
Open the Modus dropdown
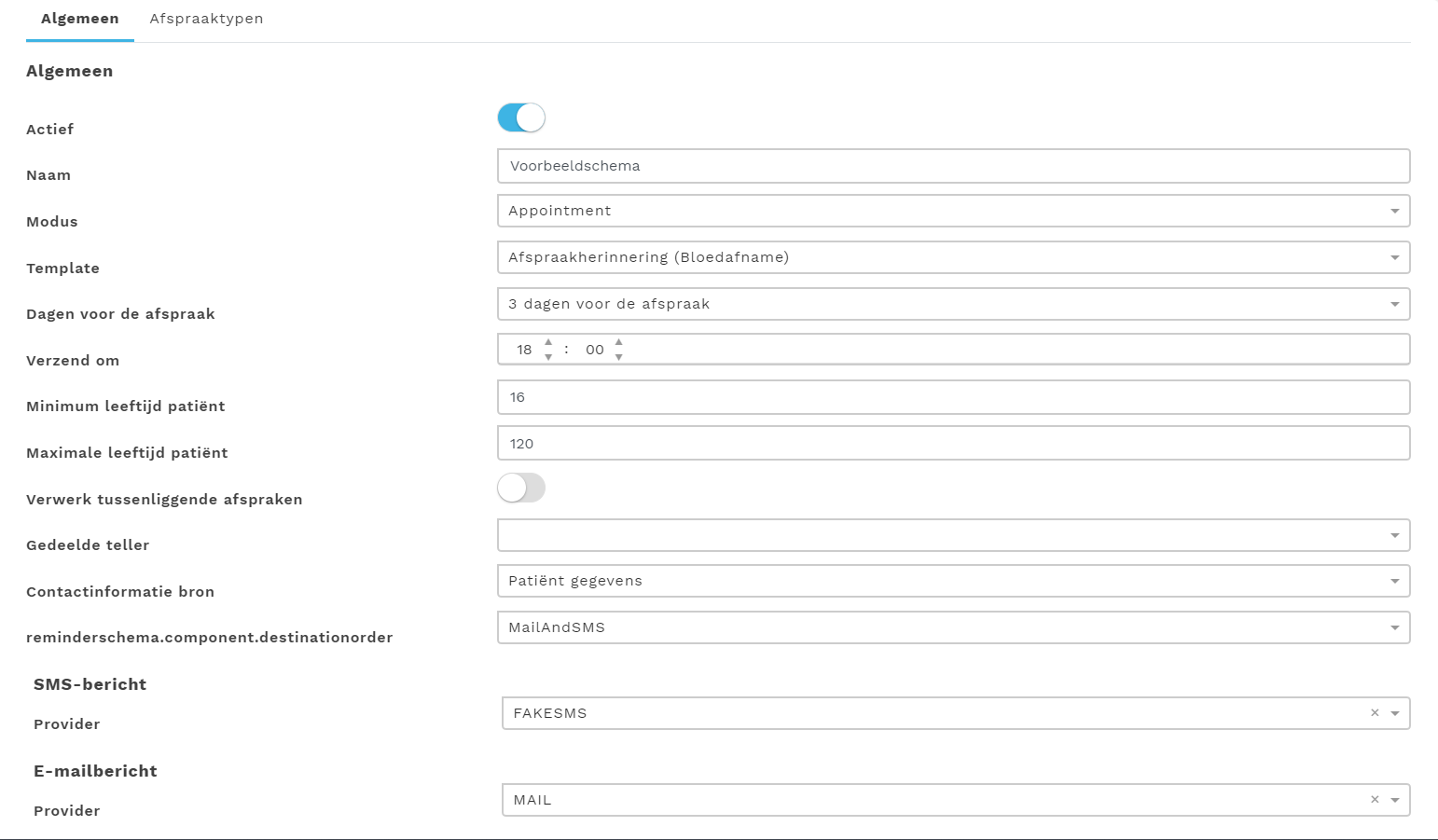pos(953,211)
